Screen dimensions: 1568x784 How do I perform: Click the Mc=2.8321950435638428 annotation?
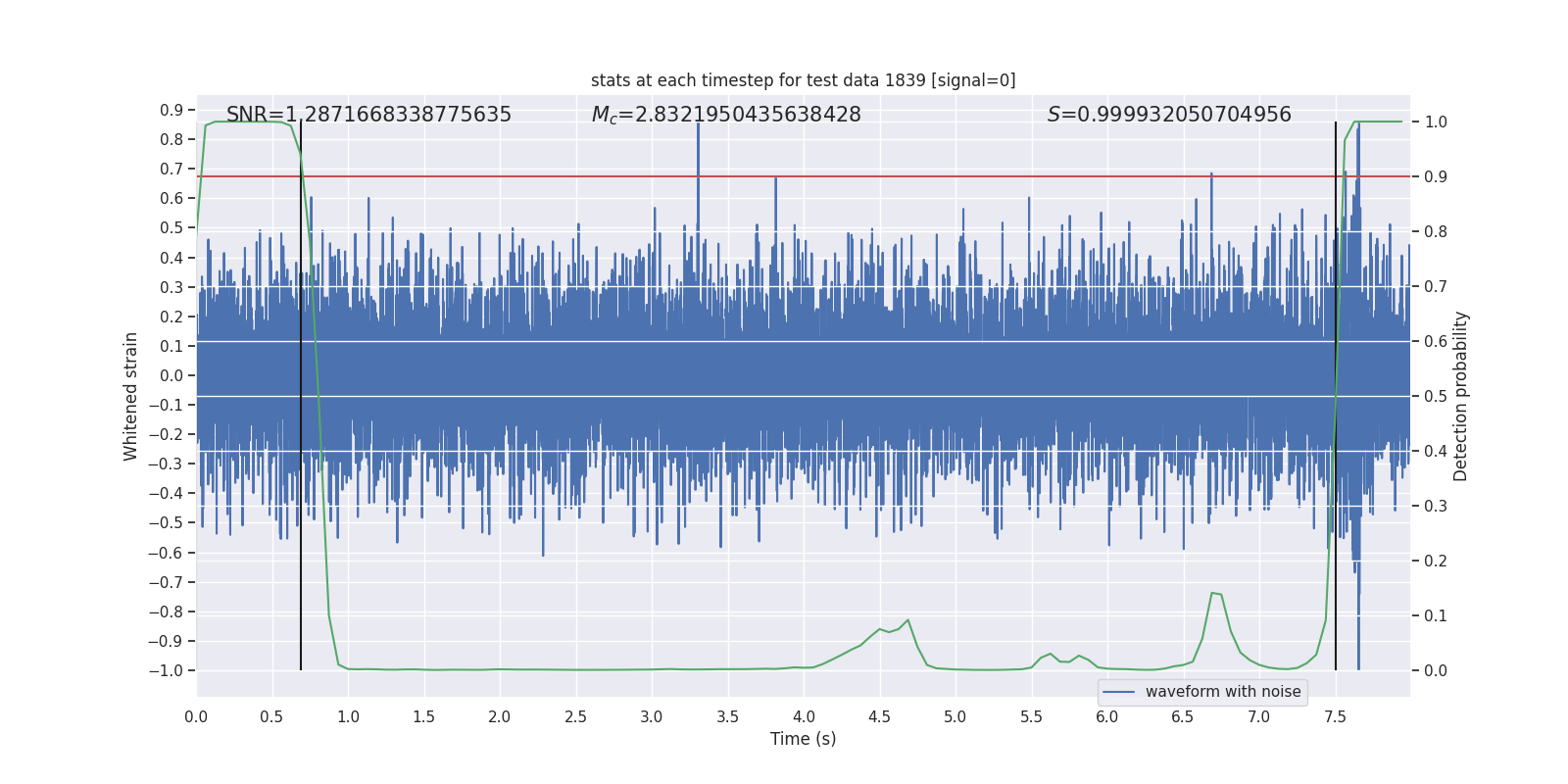726,115
